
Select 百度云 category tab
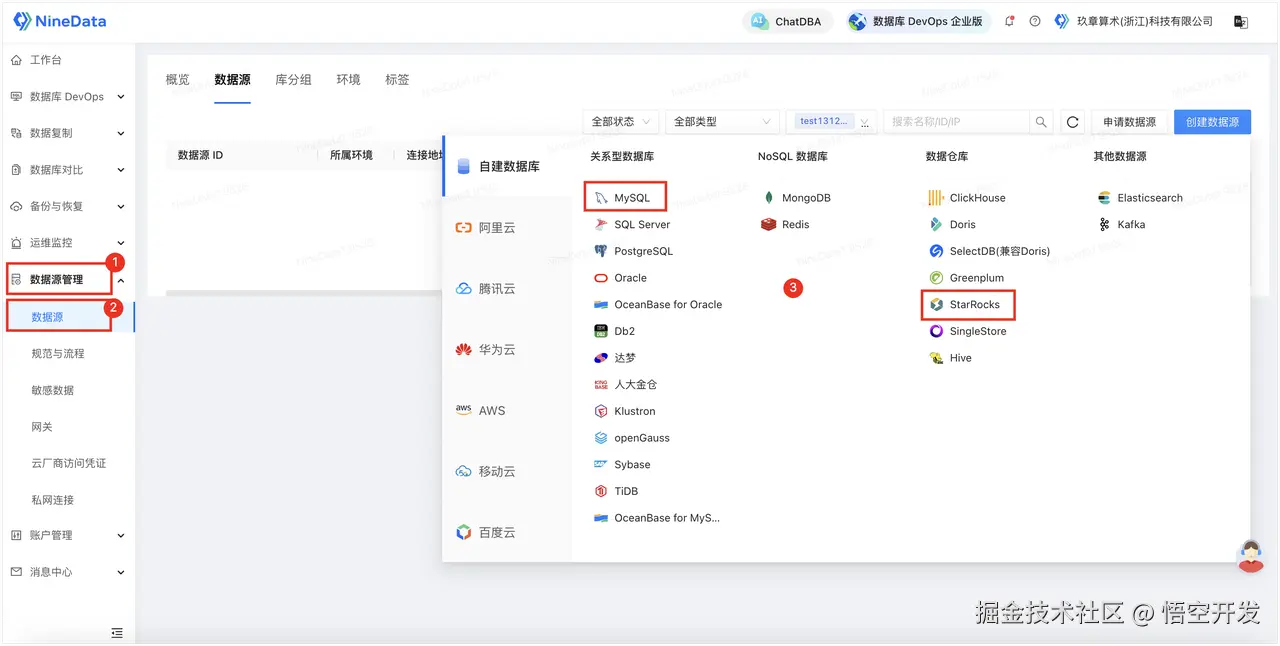[507, 533]
